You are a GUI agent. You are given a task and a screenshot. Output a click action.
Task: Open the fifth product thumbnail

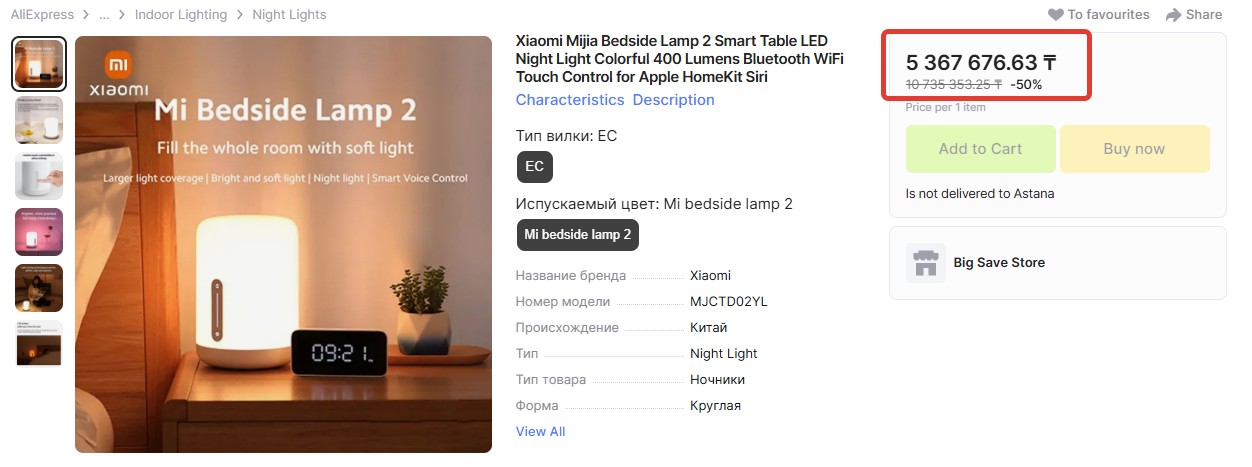(39, 288)
